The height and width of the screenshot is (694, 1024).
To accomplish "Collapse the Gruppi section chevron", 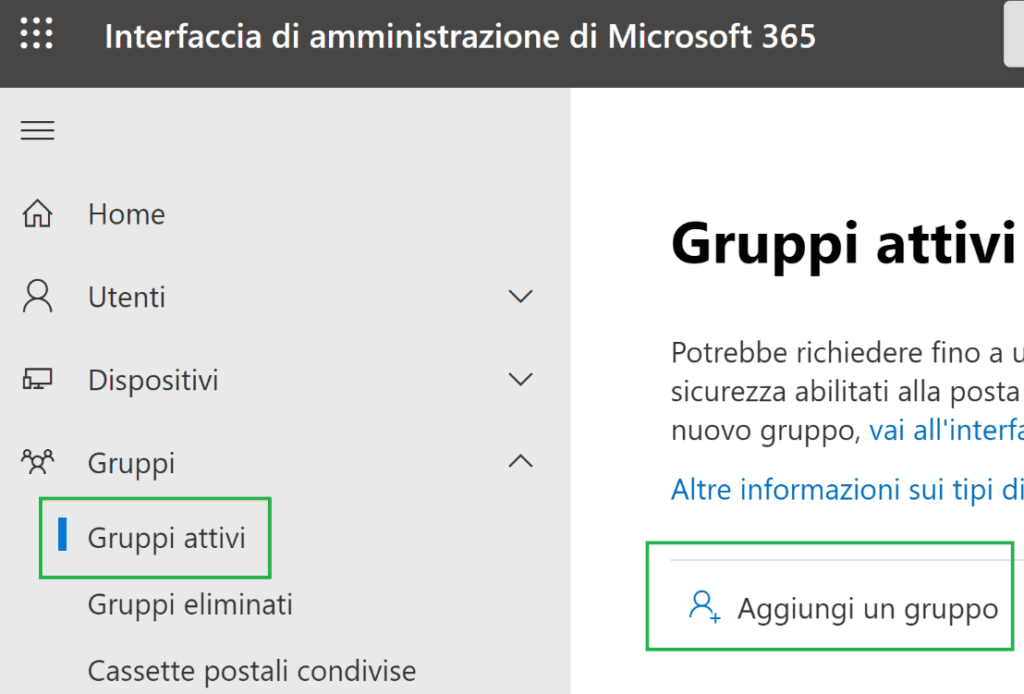I will pyautogui.click(x=520, y=462).
